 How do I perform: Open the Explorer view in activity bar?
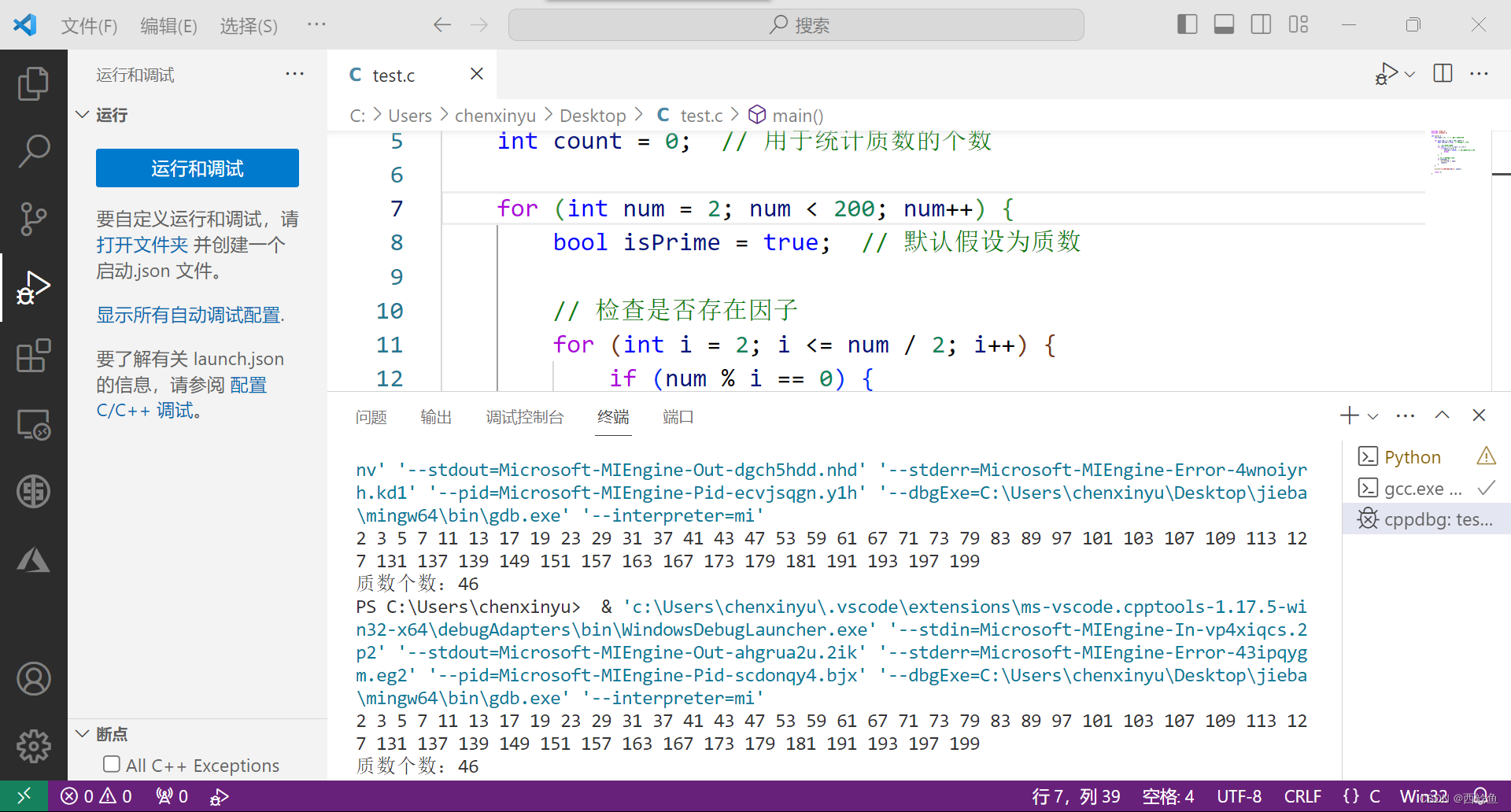[33, 83]
